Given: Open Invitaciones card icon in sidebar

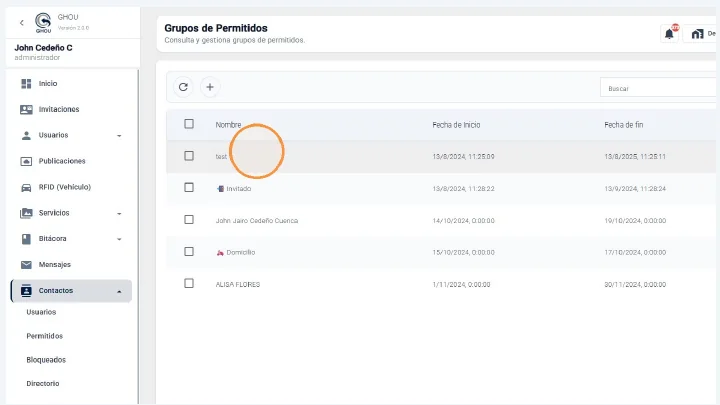Looking at the screenshot, I should [x=26, y=109].
